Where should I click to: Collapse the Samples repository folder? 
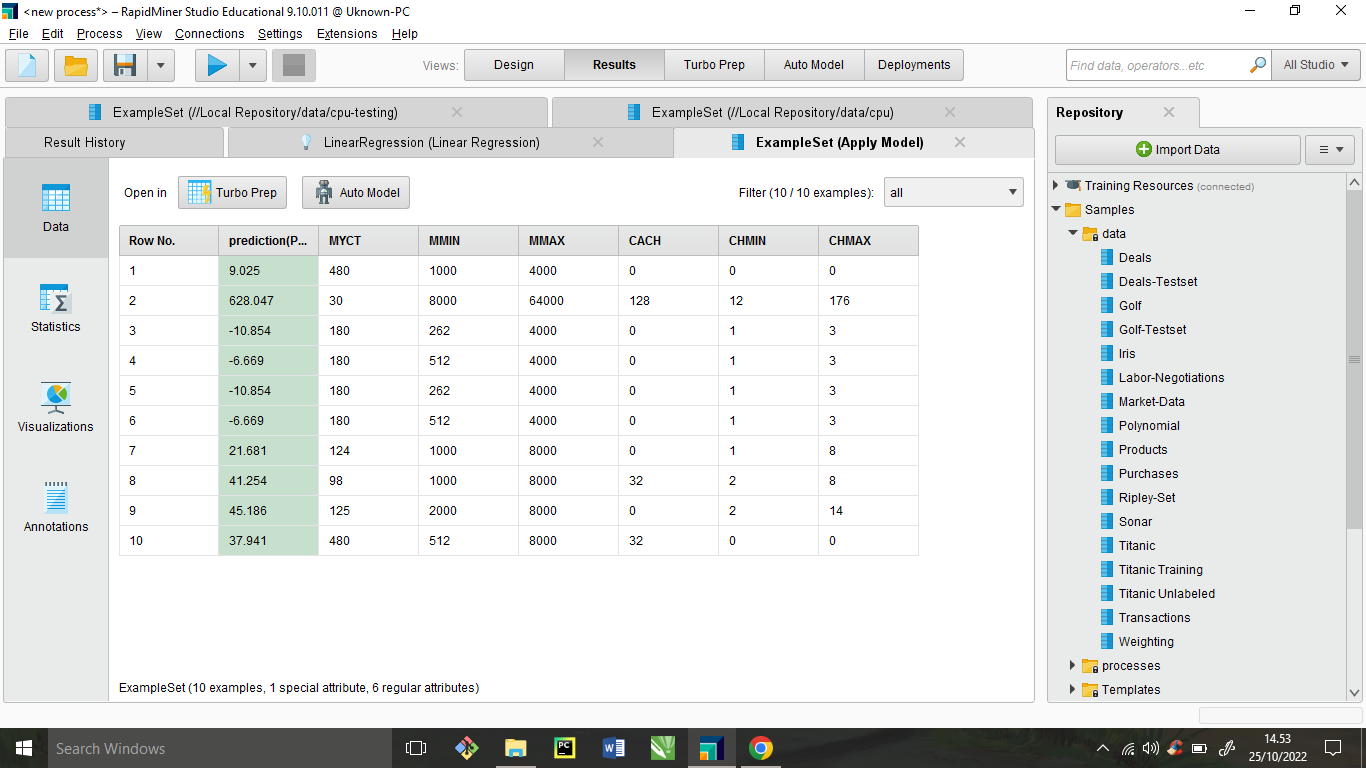(1055, 209)
